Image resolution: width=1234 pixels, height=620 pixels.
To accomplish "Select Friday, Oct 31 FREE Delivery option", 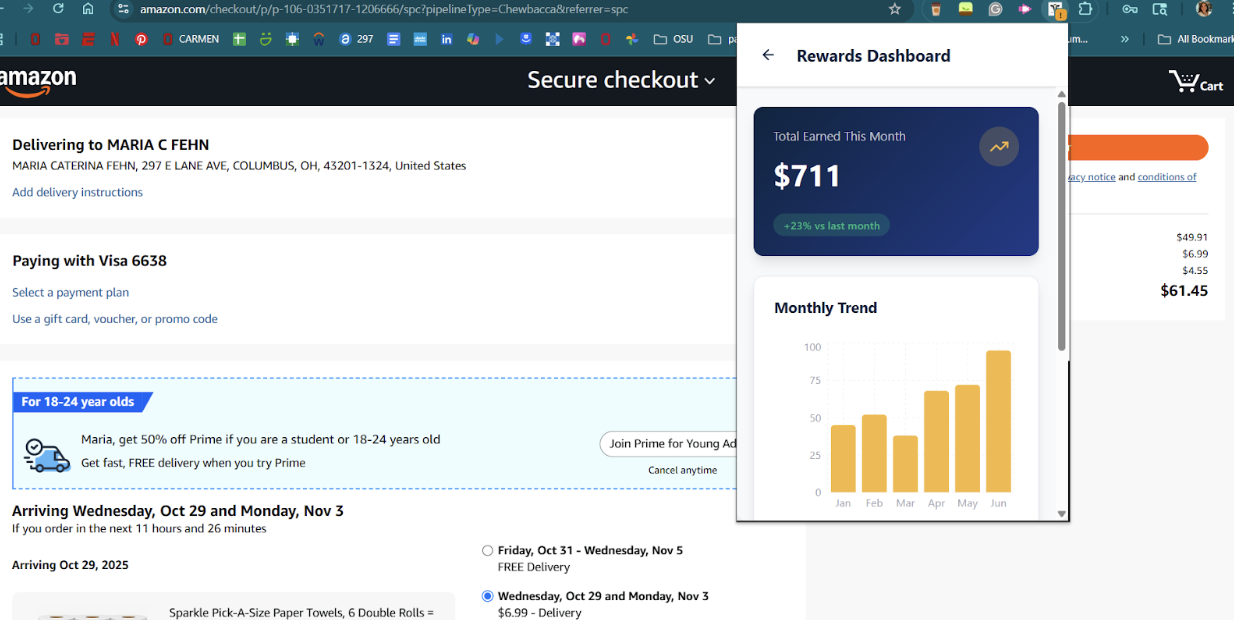I will pos(487,550).
